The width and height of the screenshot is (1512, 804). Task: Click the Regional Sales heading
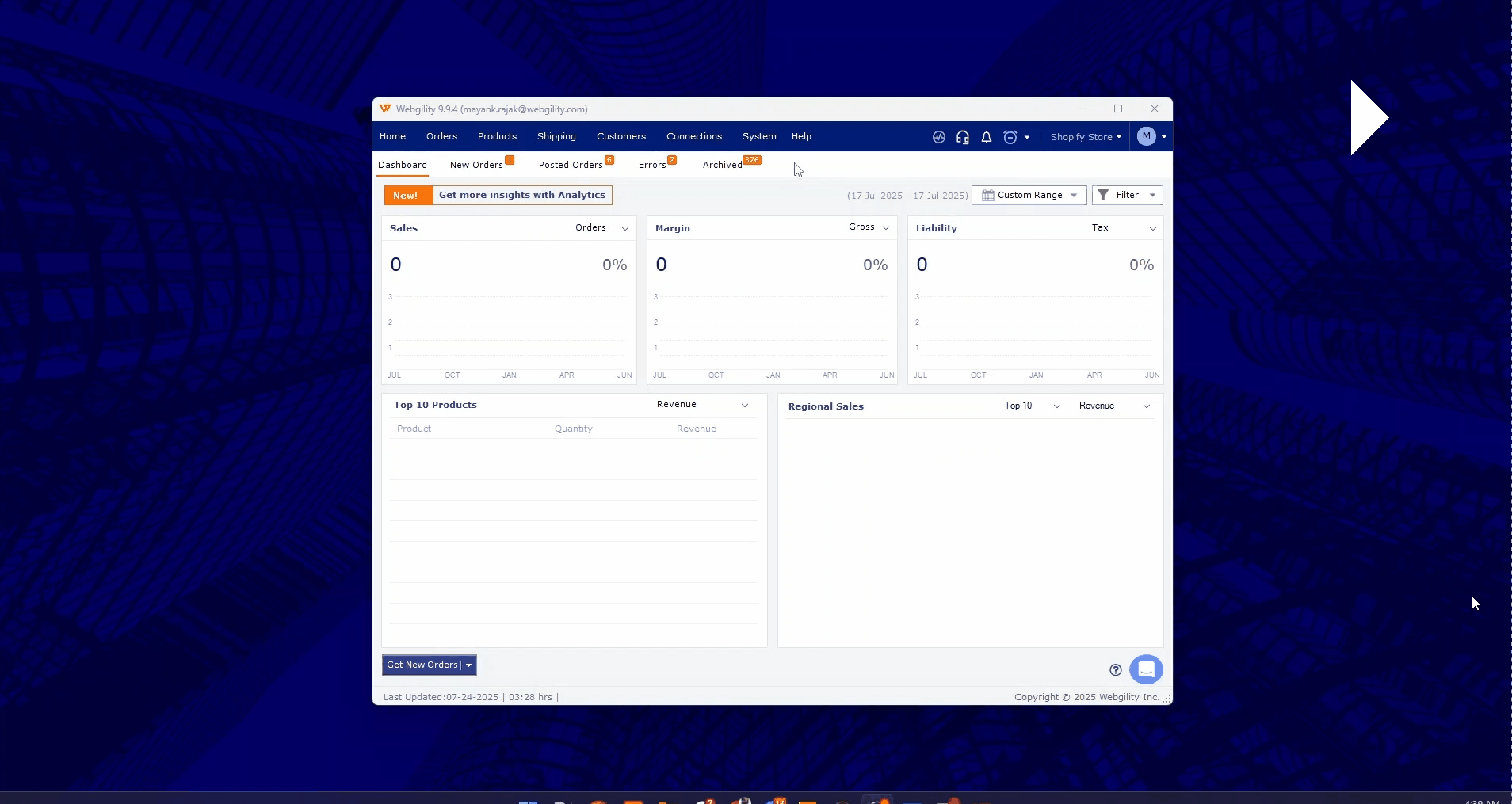point(826,406)
